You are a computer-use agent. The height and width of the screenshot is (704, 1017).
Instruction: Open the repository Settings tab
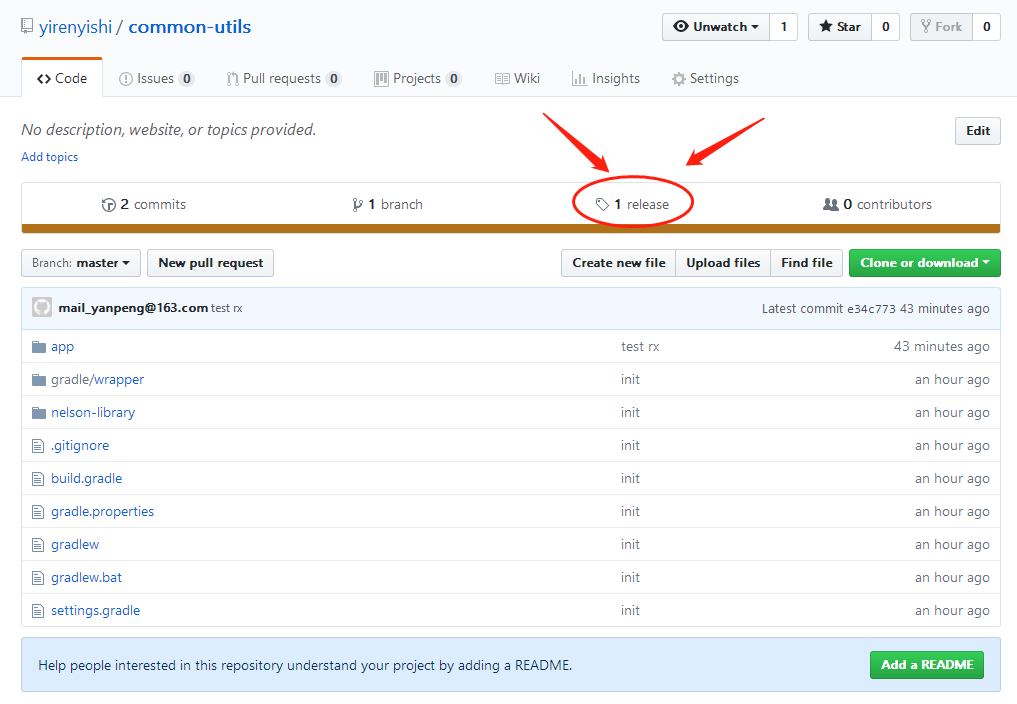706,79
